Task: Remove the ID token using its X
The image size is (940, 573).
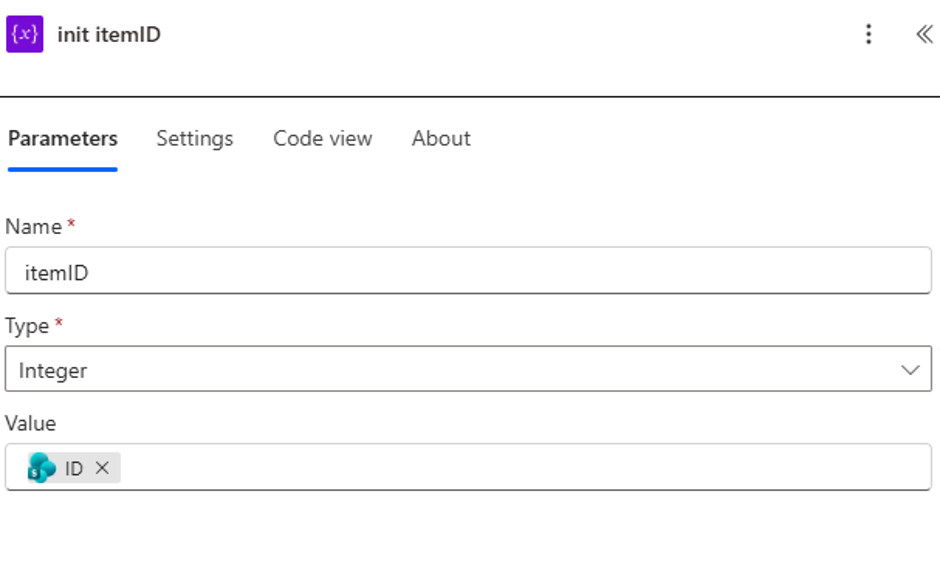Action: pyautogui.click(x=102, y=468)
